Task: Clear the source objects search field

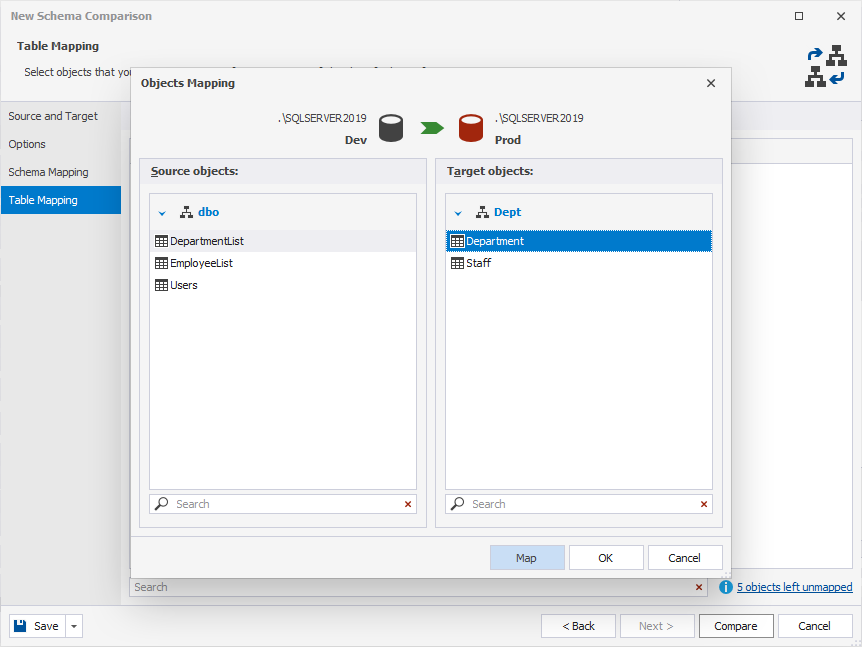Action: (x=408, y=504)
